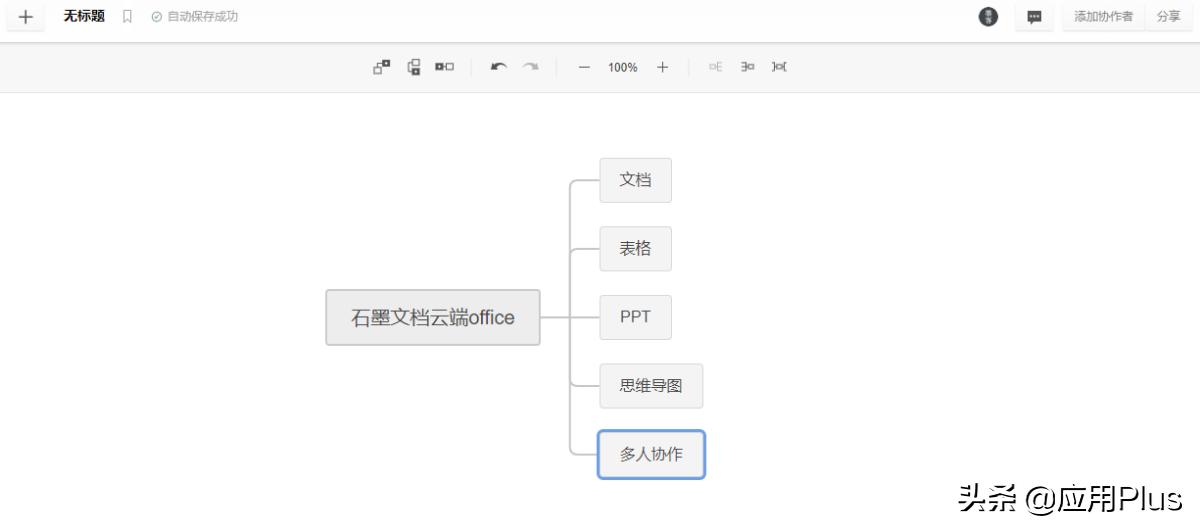
Task: Select the 表格 node
Action: coord(635,249)
